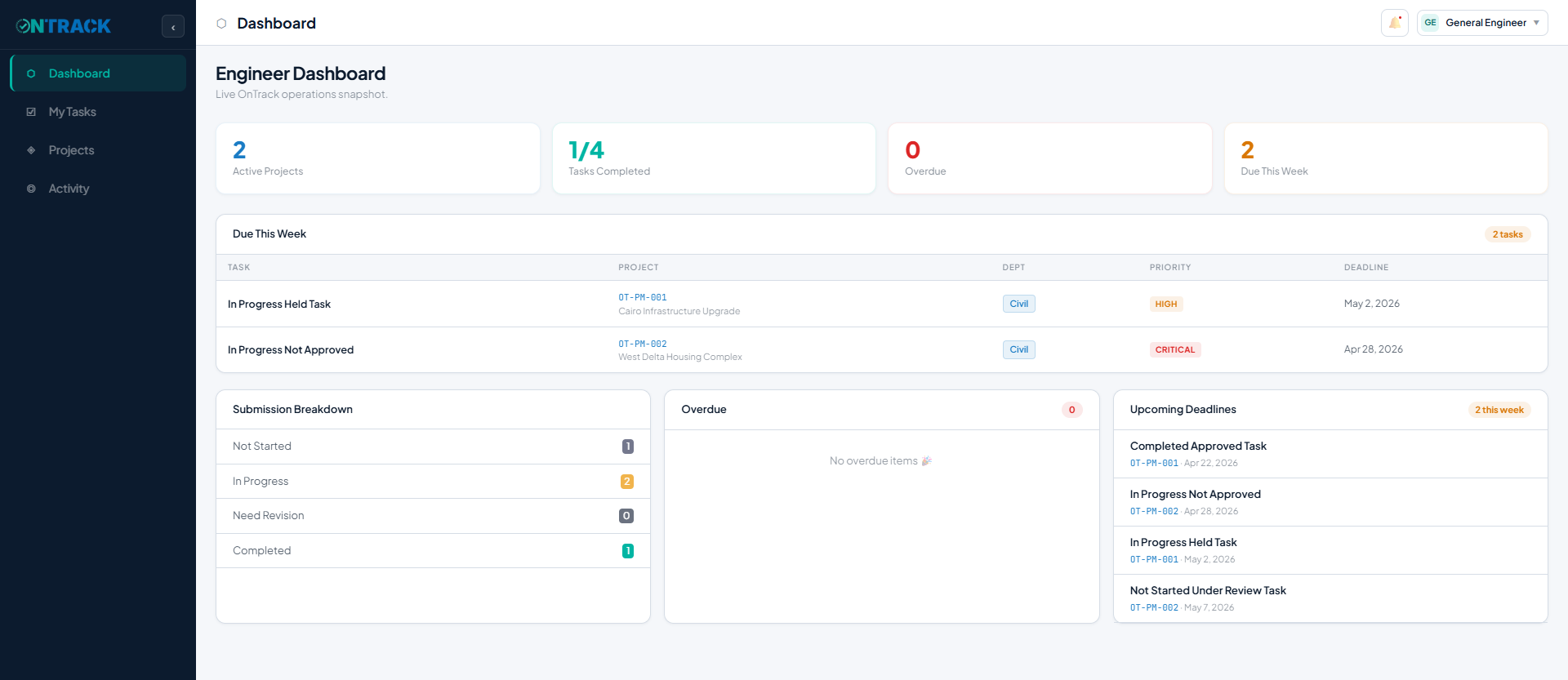The width and height of the screenshot is (1568, 680).
Task: Click the May 2, 2026 deadline cell
Action: 1372,304
